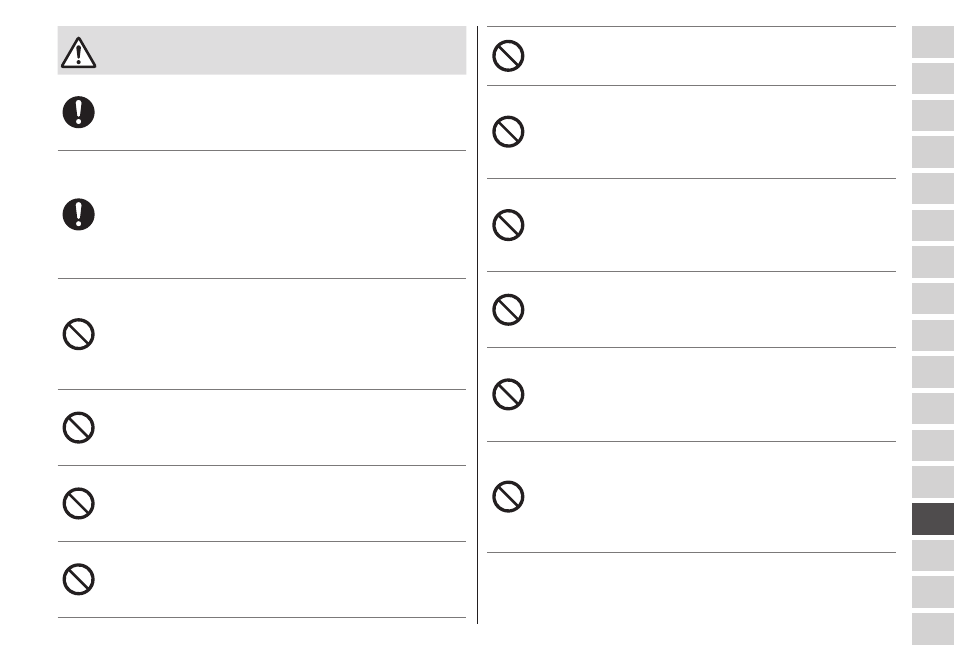Click topmost prohibition icon in right column
Screen dimensions: 954x671
click(508, 56)
